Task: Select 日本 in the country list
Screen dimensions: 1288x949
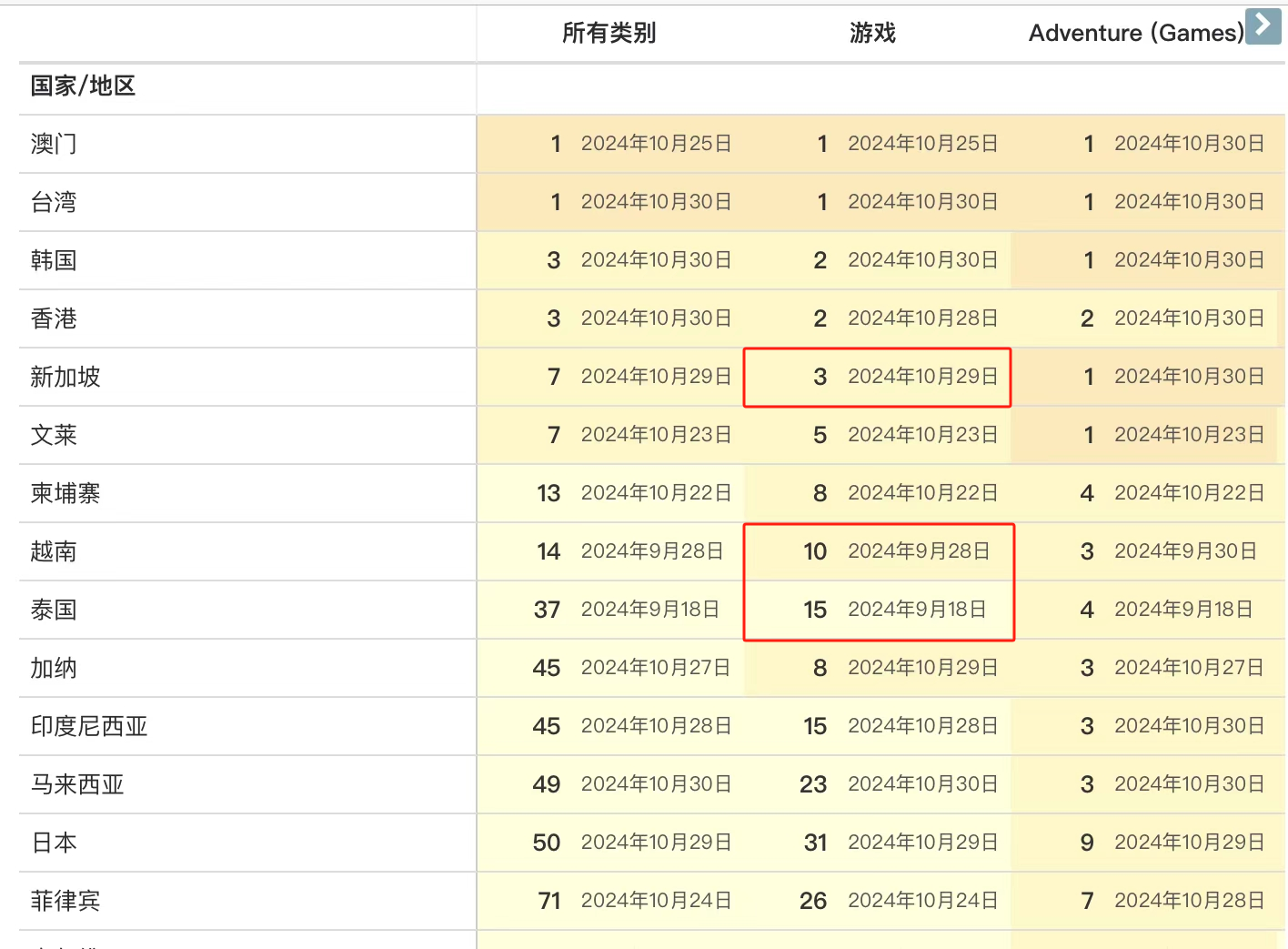Action: pyautogui.click(x=54, y=843)
